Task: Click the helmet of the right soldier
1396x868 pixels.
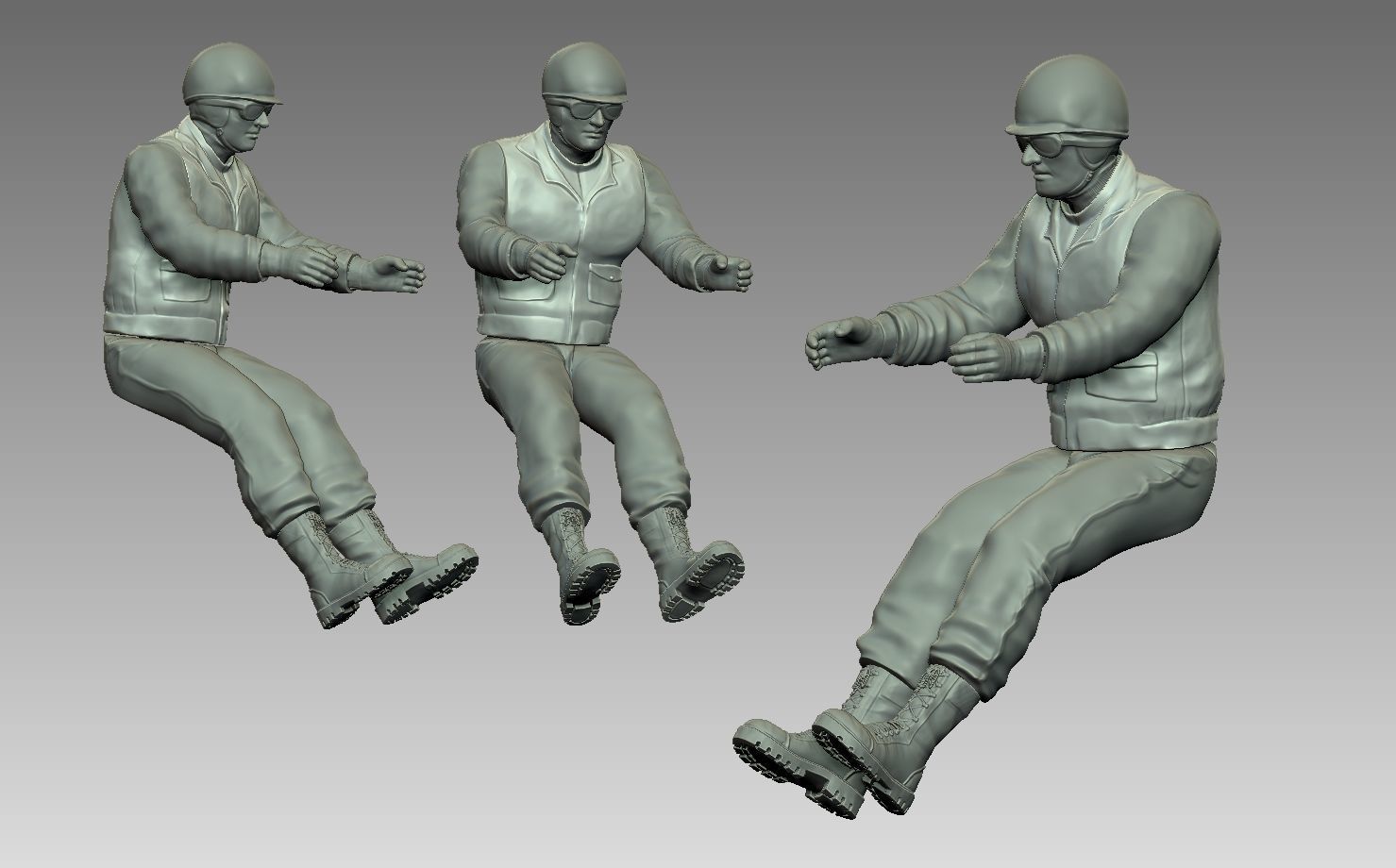Action: (1069, 96)
